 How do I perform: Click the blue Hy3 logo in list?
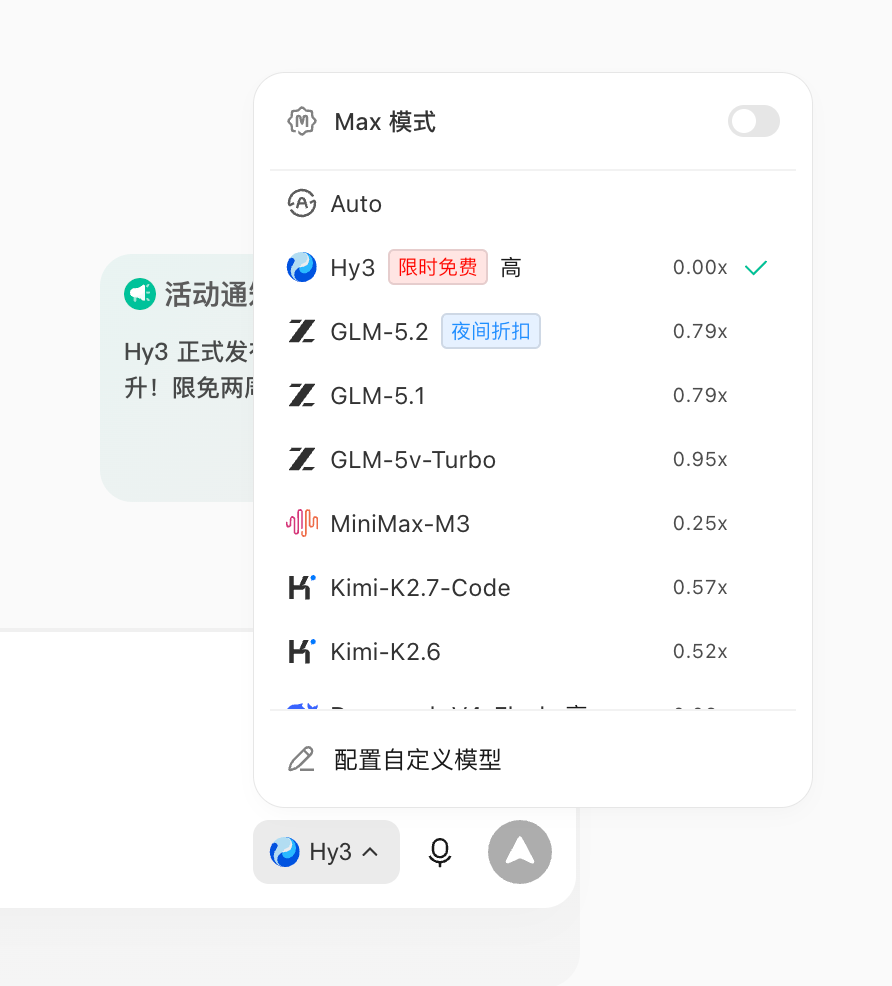(302, 267)
